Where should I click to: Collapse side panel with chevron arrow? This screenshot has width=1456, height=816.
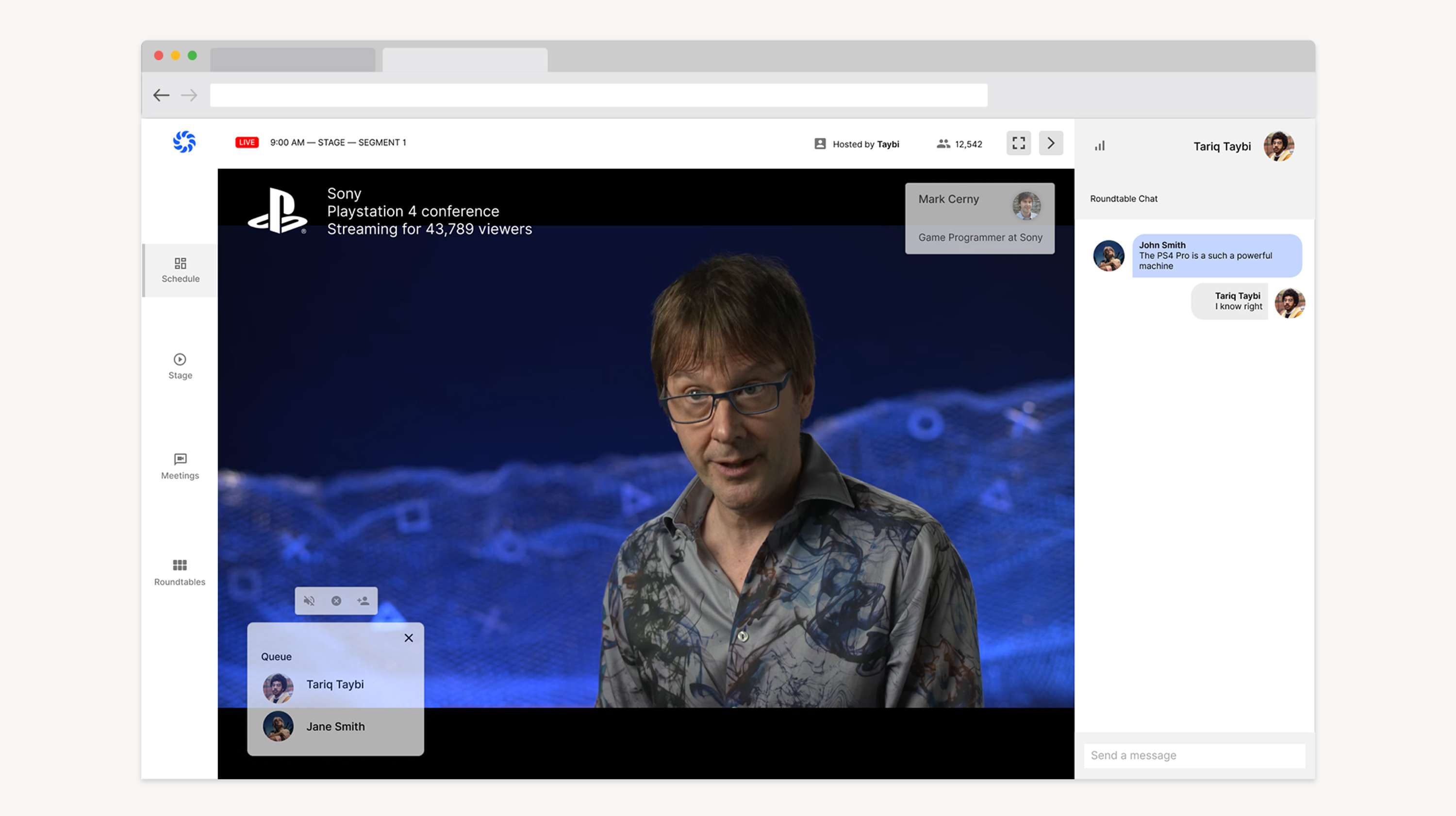(x=1051, y=143)
